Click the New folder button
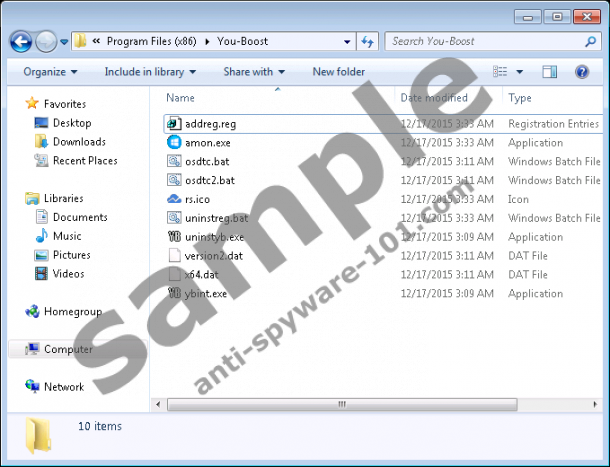Image resolution: width=610 pixels, height=467 pixels. (x=338, y=72)
